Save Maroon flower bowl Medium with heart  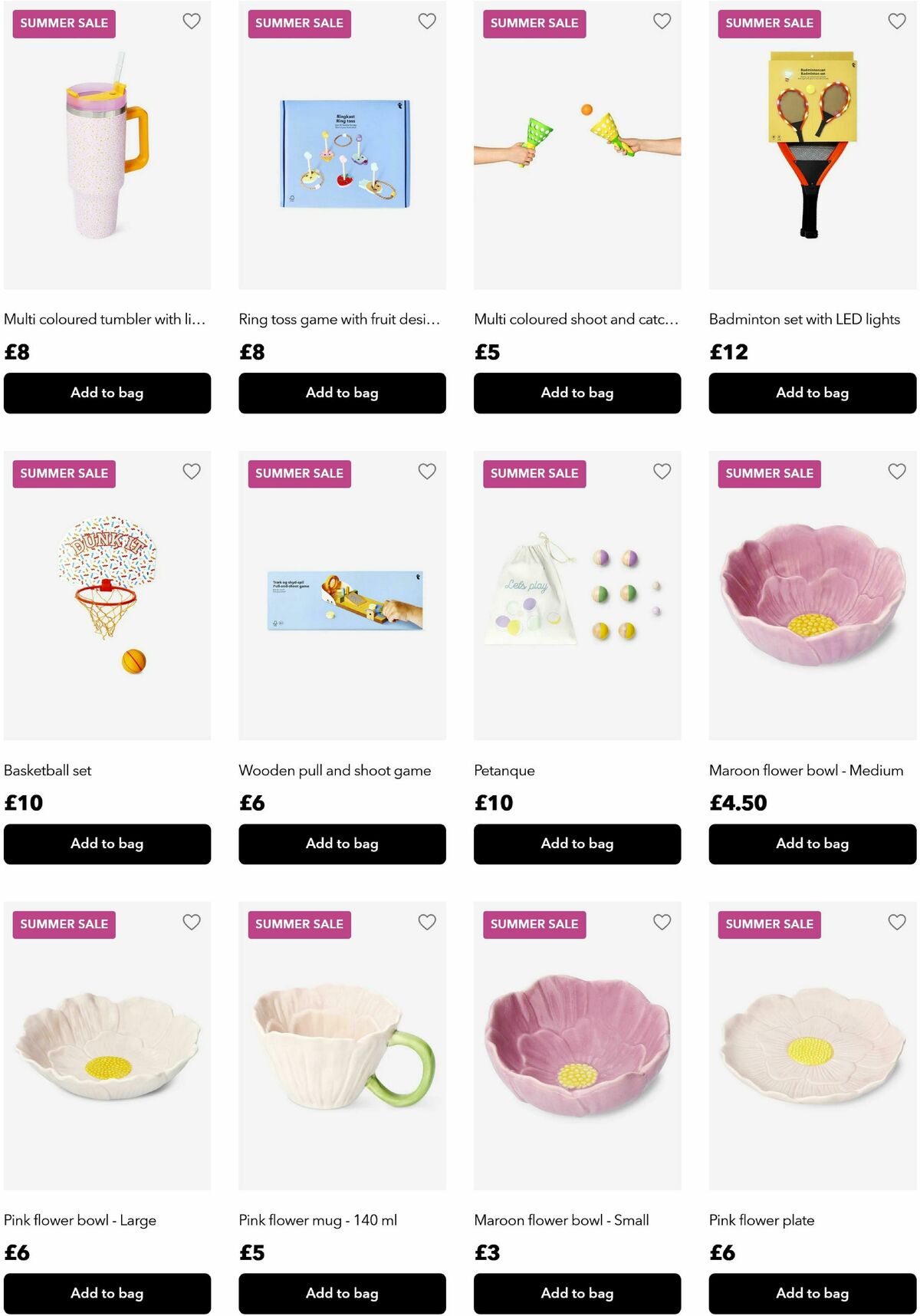[897, 472]
